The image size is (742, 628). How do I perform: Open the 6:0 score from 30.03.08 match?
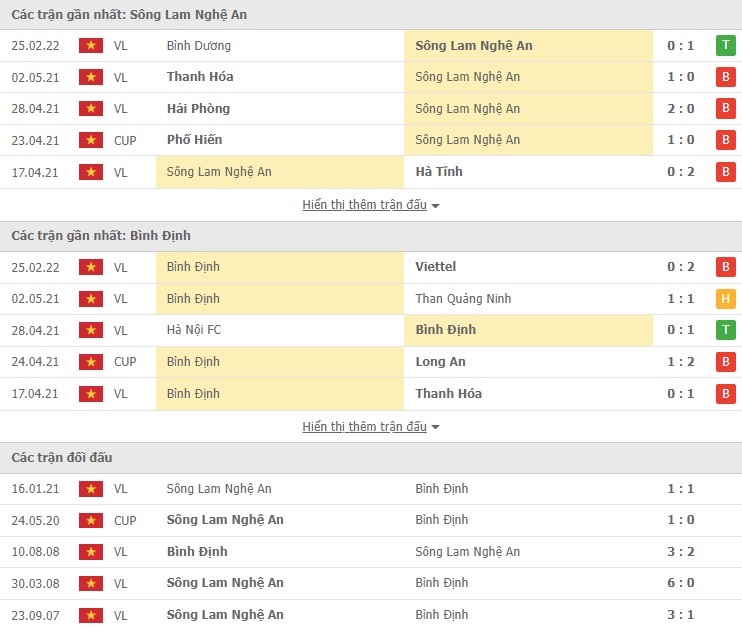tap(680, 583)
